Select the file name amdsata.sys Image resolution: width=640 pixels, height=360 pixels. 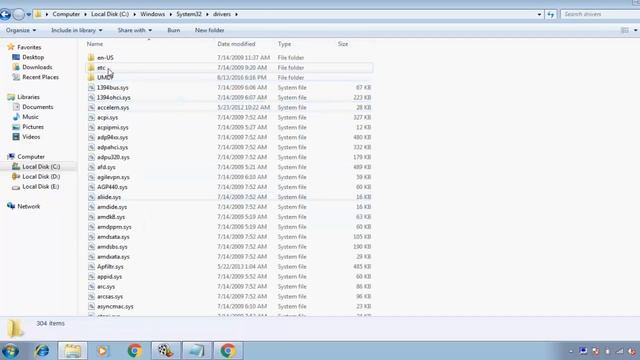pos(113,237)
